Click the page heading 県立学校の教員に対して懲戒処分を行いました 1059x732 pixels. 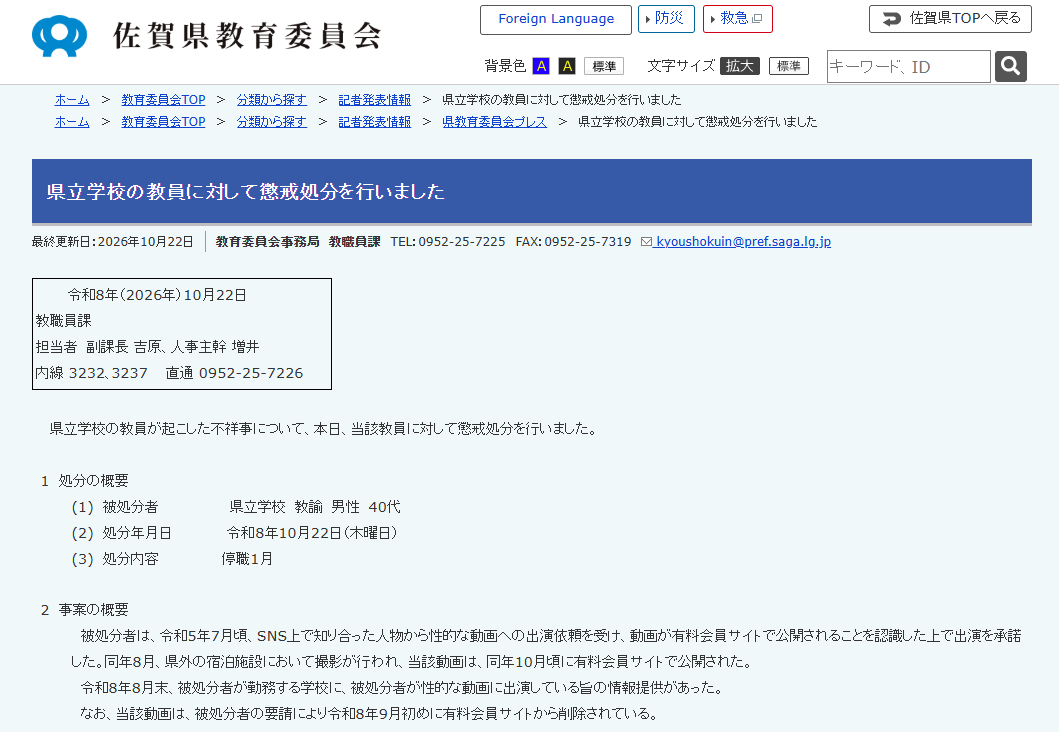point(246,192)
